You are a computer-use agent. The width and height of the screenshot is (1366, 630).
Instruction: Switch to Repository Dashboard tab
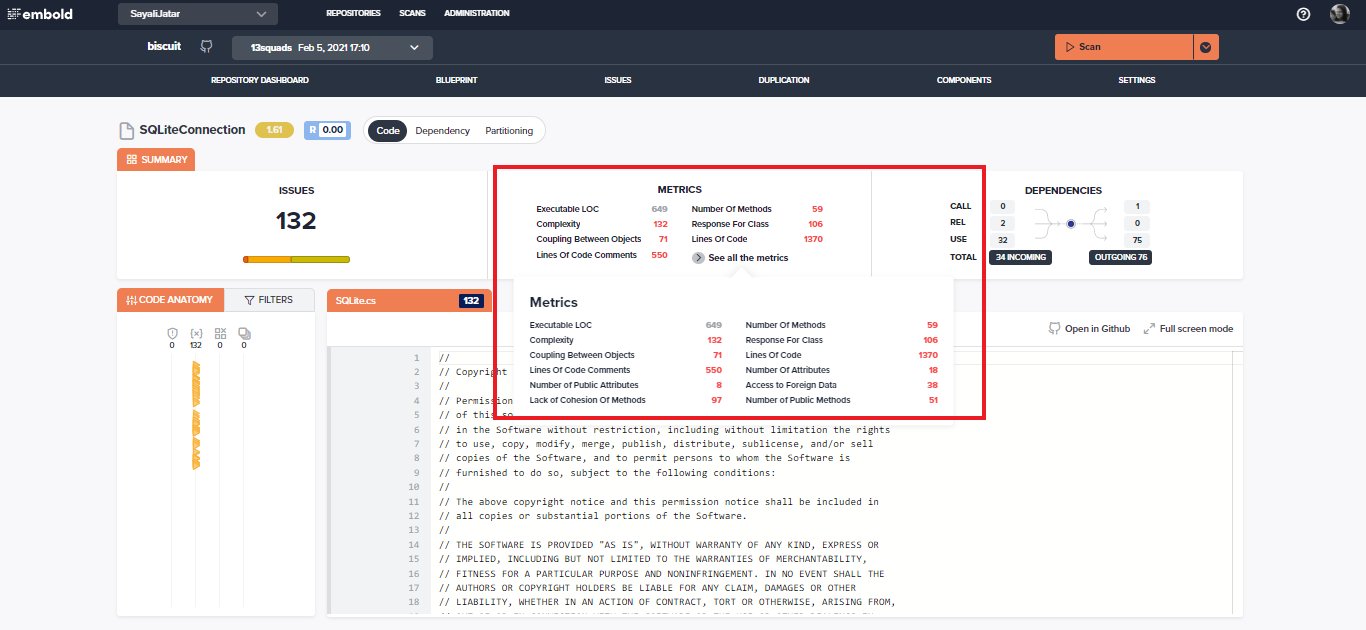[260, 80]
